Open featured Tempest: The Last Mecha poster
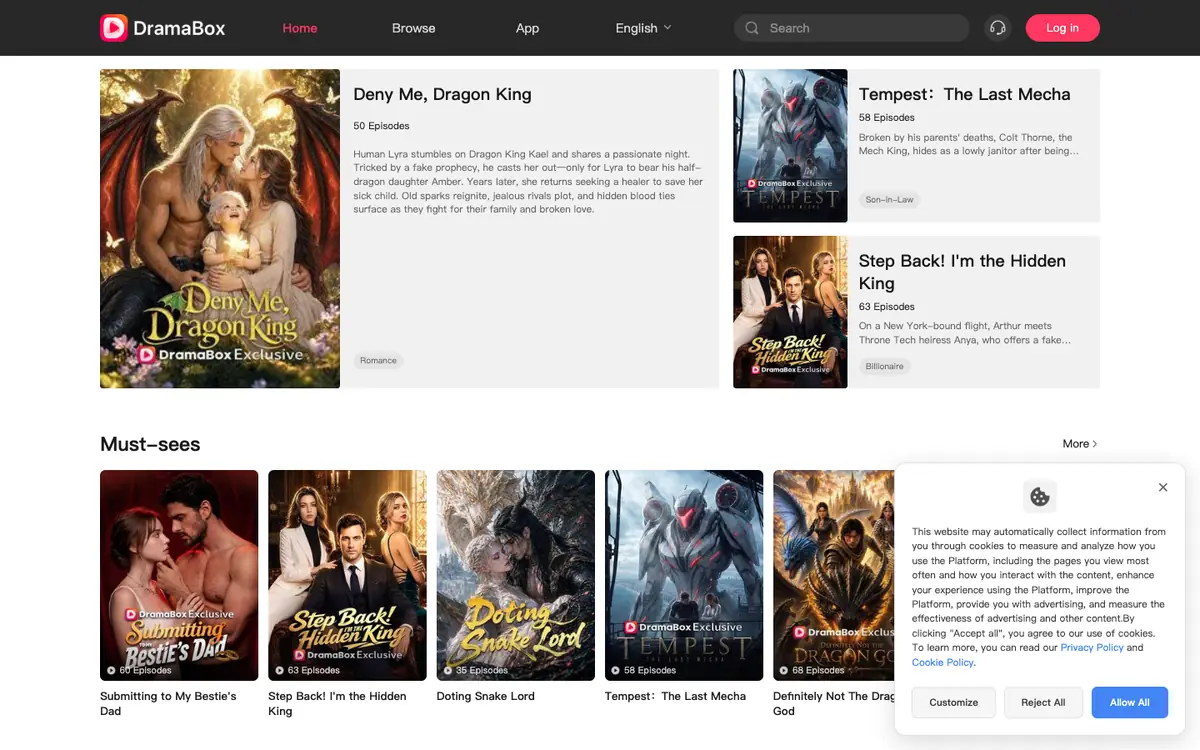 [x=790, y=145]
